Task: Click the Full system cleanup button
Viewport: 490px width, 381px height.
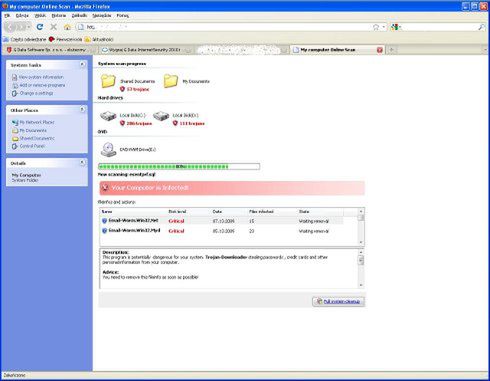Action: (338, 301)
